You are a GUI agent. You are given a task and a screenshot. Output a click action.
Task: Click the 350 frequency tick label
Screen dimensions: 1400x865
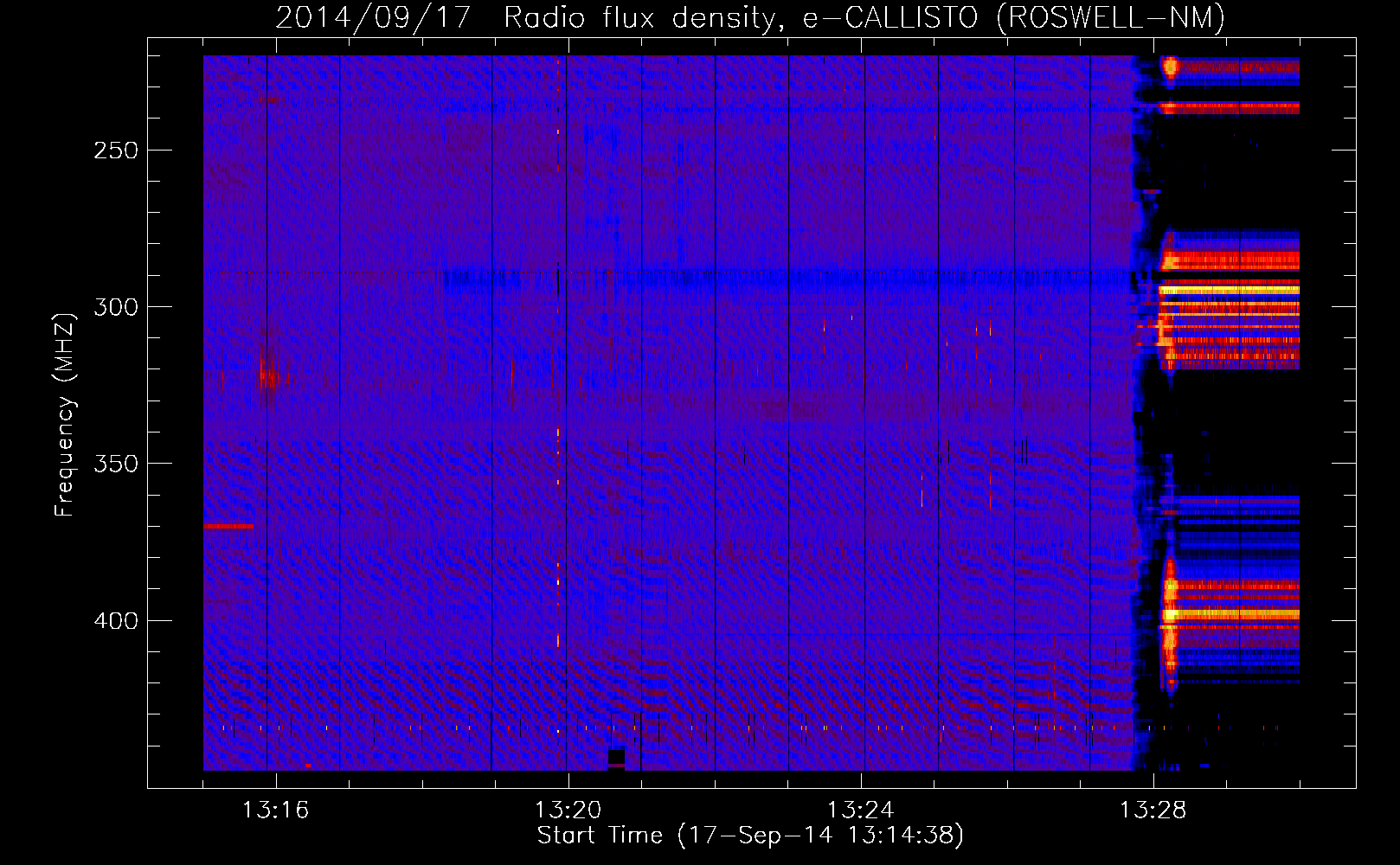[x=116, y=464]
